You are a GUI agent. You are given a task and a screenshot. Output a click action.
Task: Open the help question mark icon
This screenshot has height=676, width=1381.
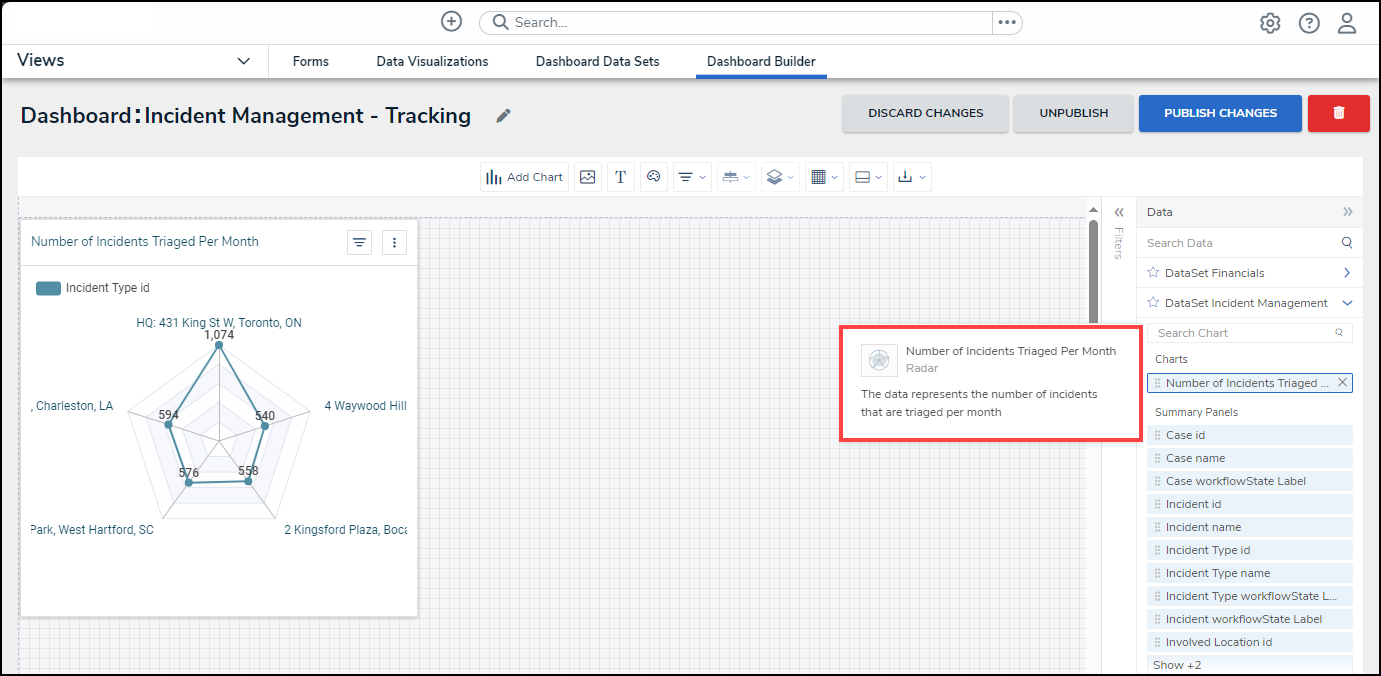pos(1309,23)
